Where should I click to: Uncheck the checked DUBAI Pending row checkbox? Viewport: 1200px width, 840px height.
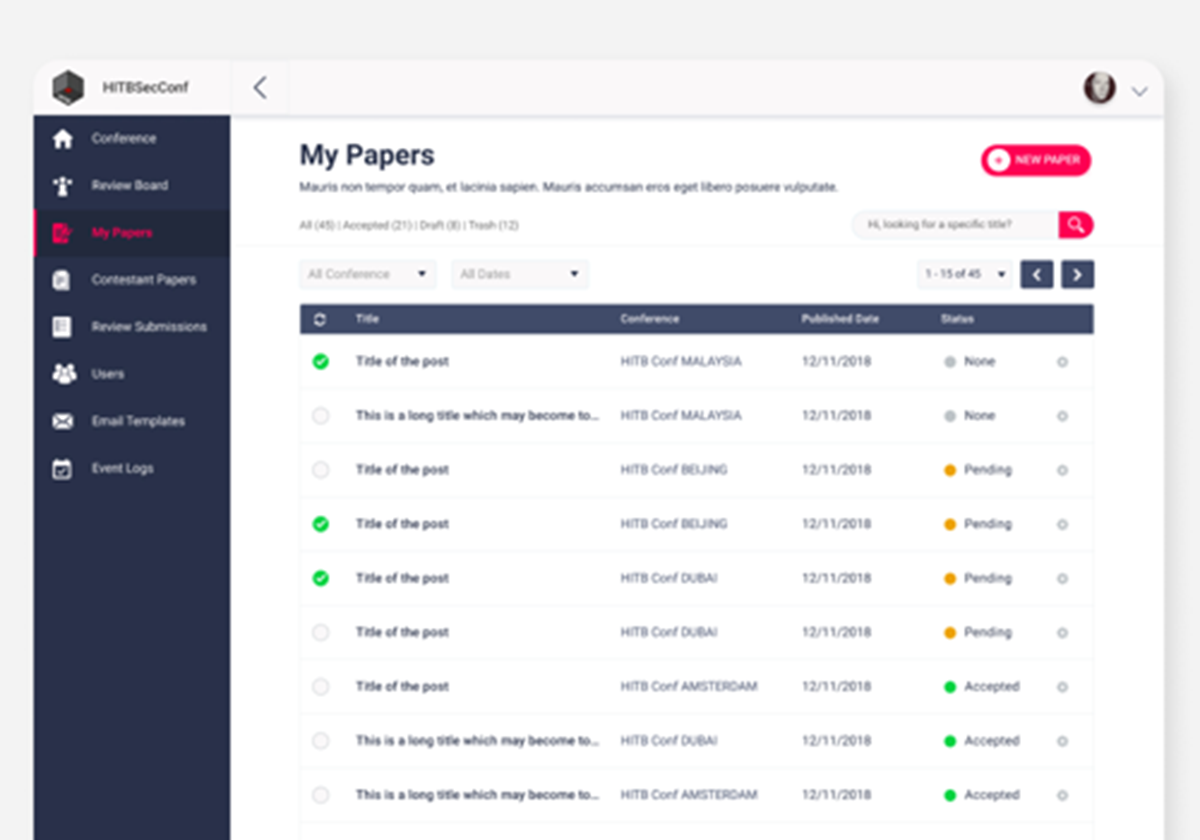point(320,578)
